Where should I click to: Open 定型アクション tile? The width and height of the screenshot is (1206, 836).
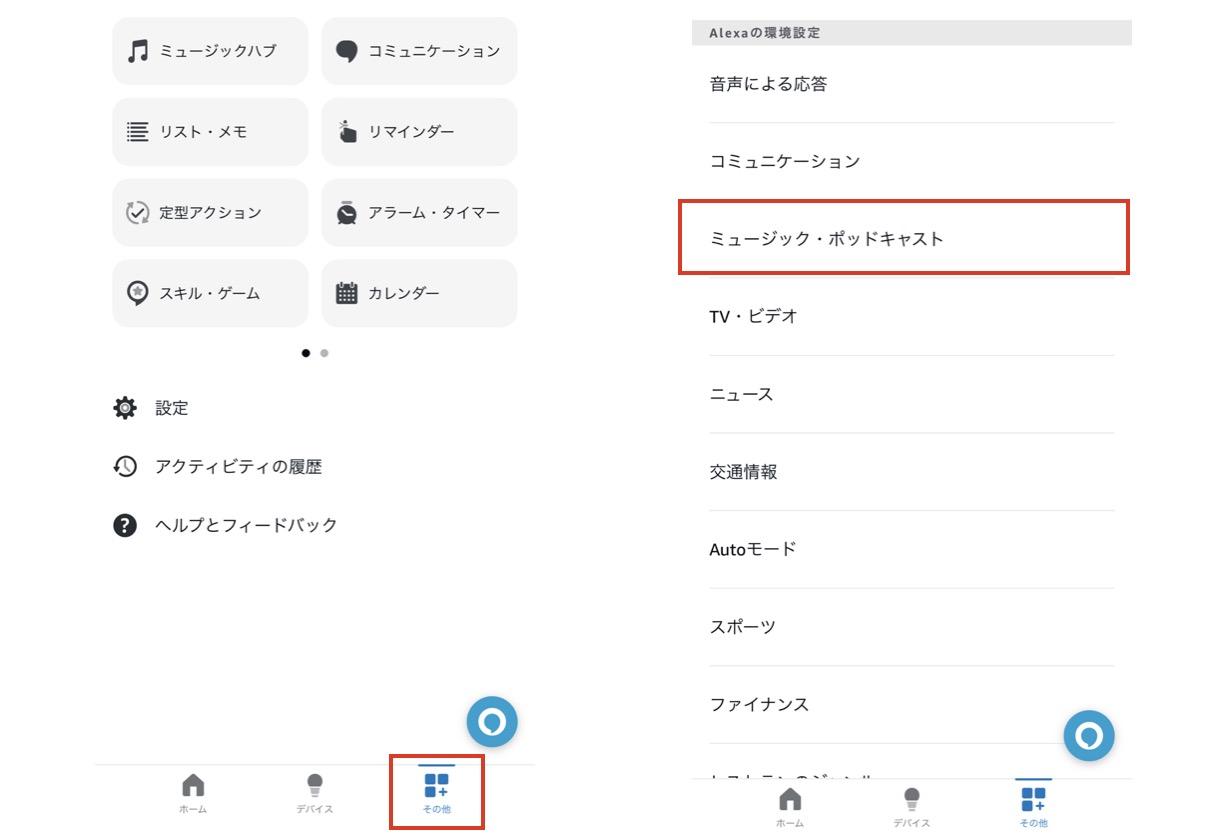pyautogui.click(x=210, y=213)
